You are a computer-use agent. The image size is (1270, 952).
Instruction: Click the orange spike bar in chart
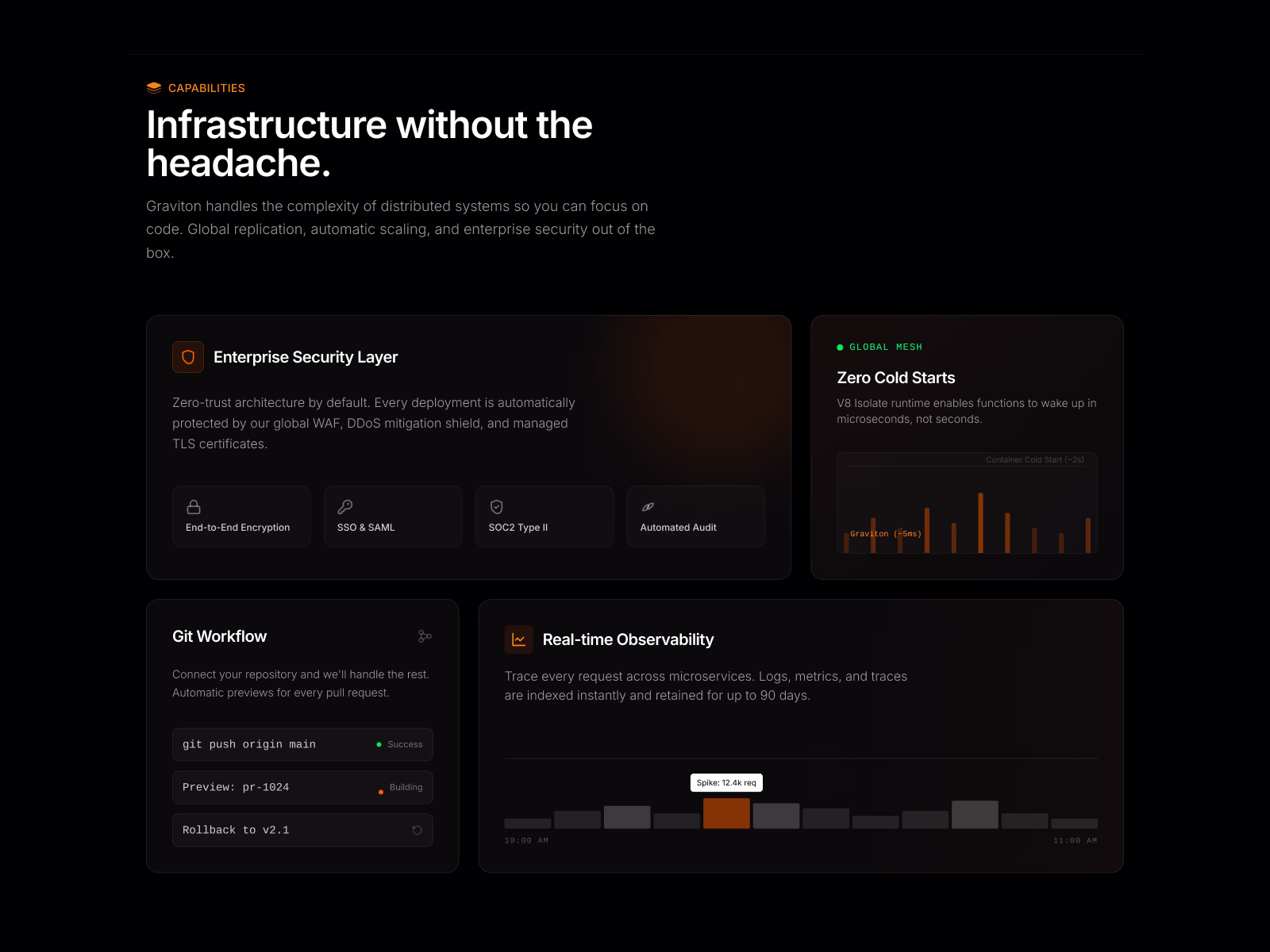tap(726, 814)
